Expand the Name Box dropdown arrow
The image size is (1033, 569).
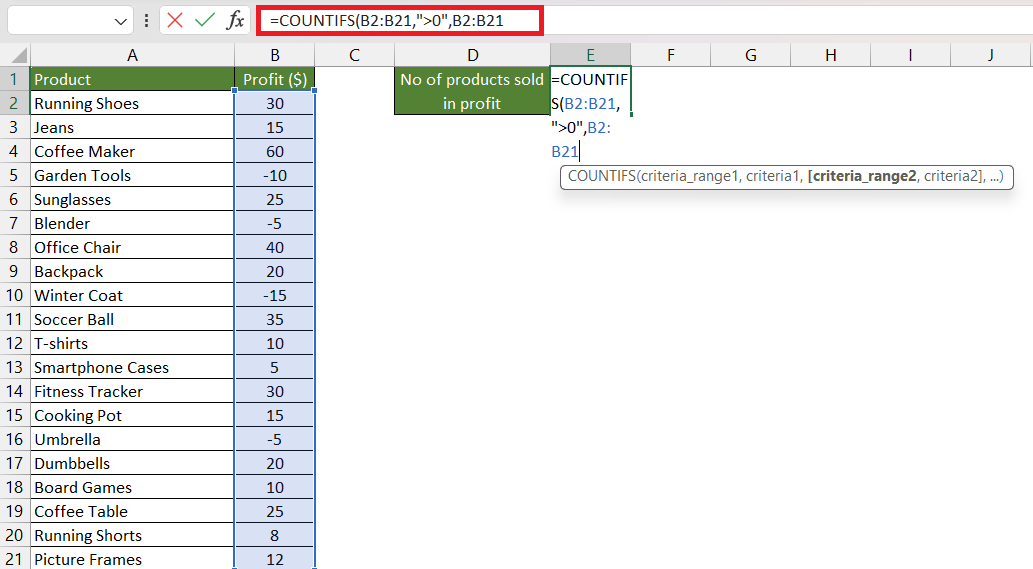tap(121, 21)
